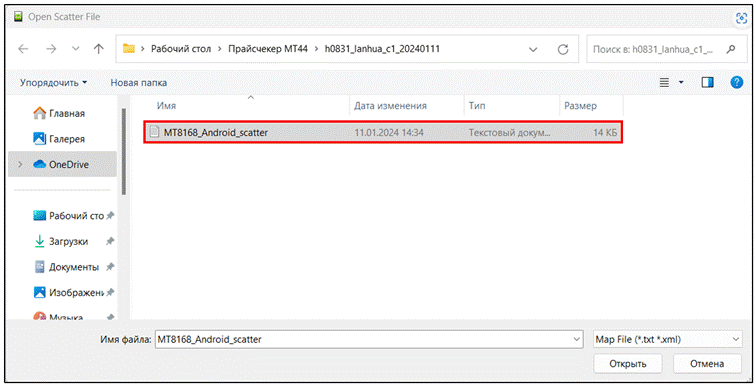Click the screenshot capture icon in title bar
This screenshot has height=386, width=756.
tap(742, 18)
